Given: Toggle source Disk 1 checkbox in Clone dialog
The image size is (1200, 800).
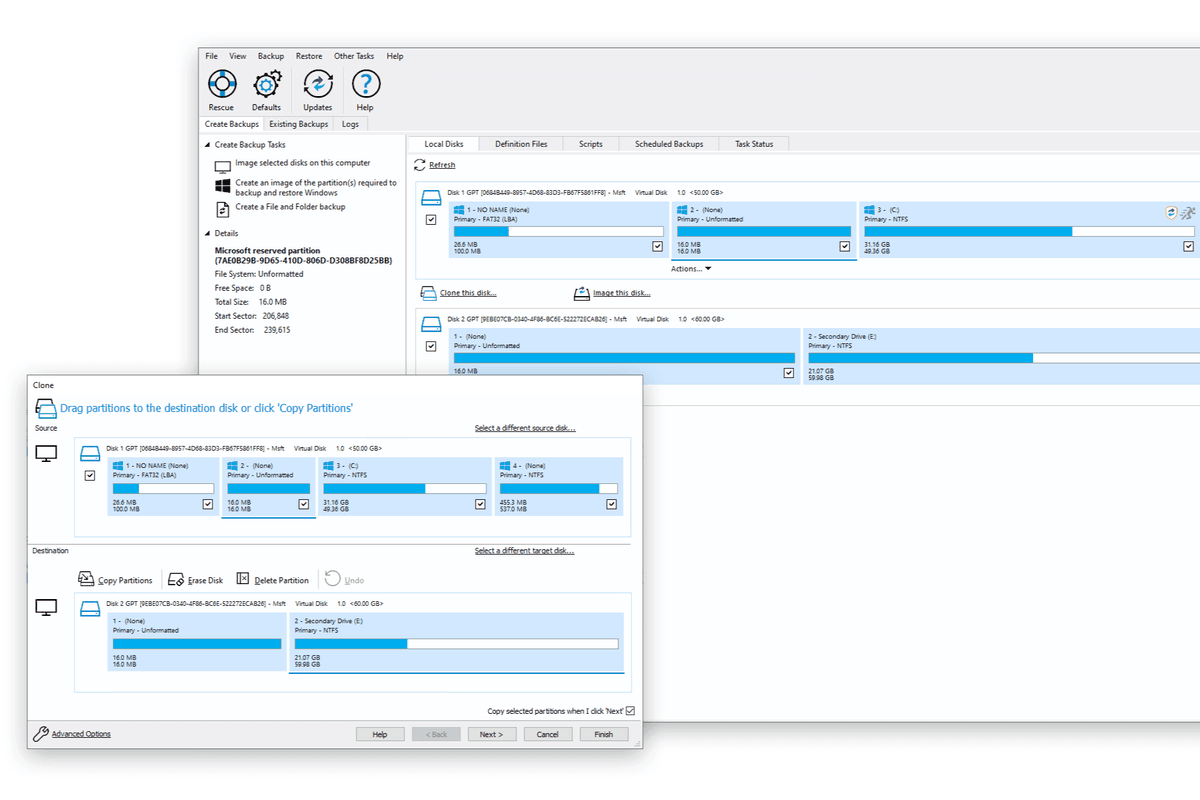Looking at the screenshot, I should point(91,477).
